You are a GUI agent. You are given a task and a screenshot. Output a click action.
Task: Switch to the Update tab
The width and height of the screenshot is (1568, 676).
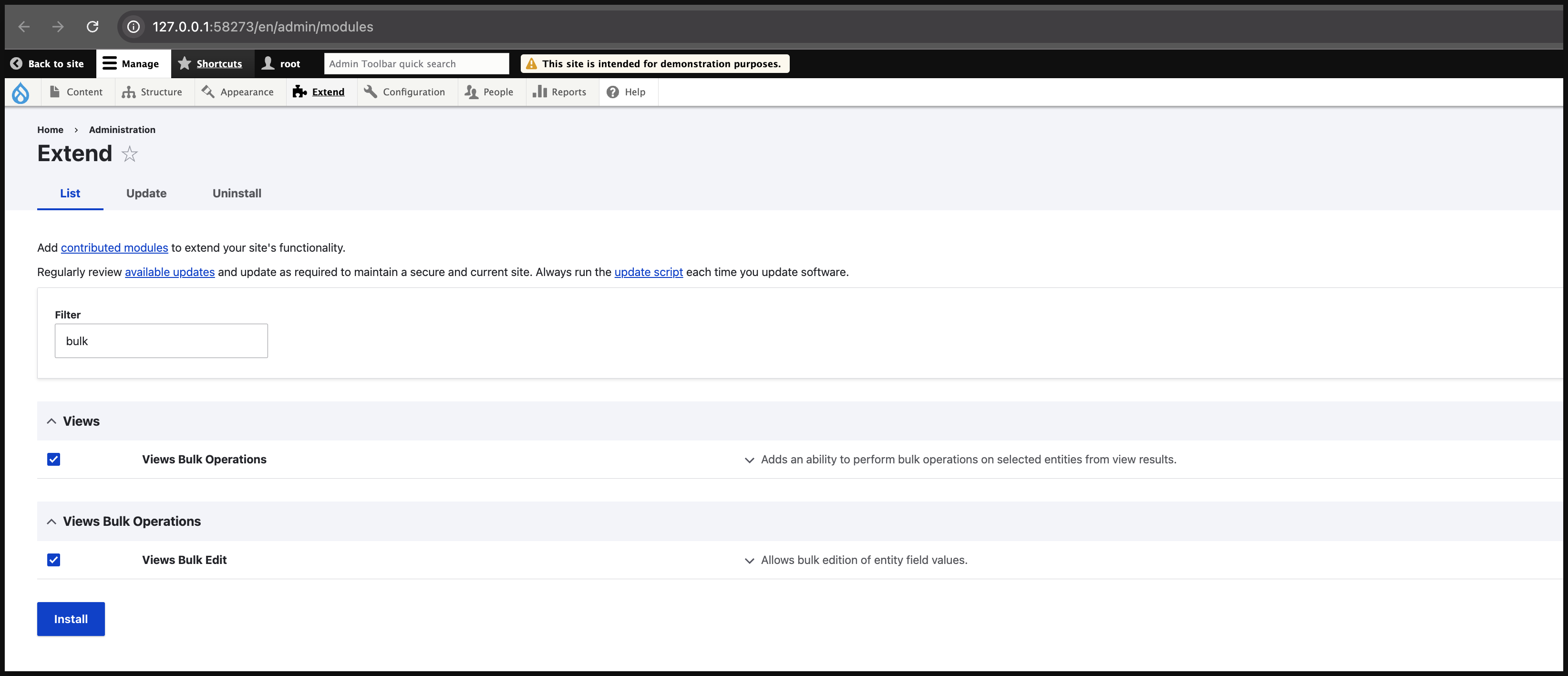pyautogui.click(x=146, y=194)
